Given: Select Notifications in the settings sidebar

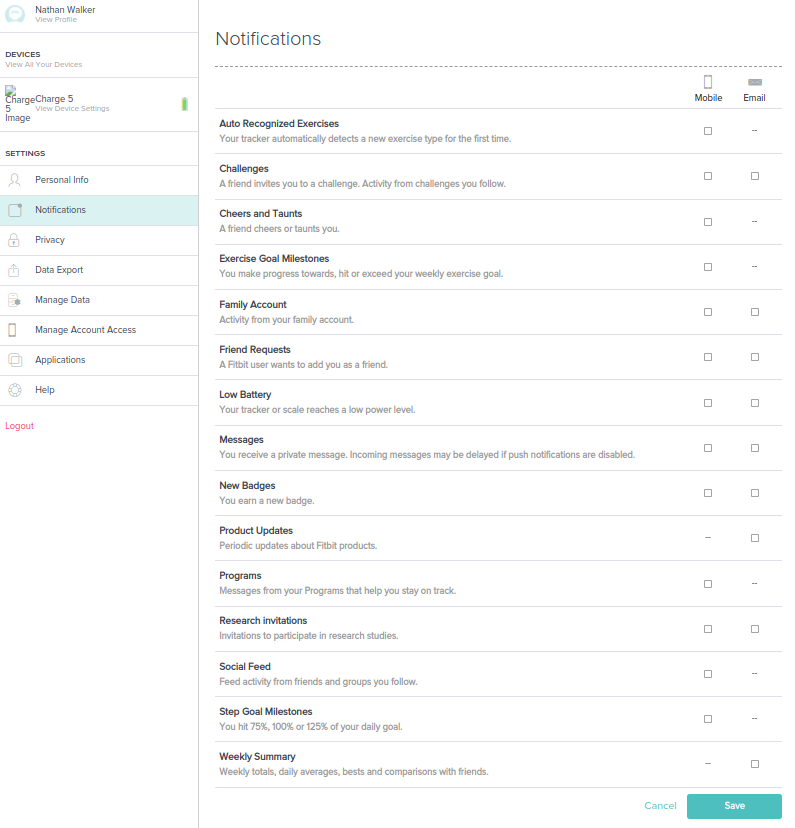Looking at the screenshot, I should (99, 210).
